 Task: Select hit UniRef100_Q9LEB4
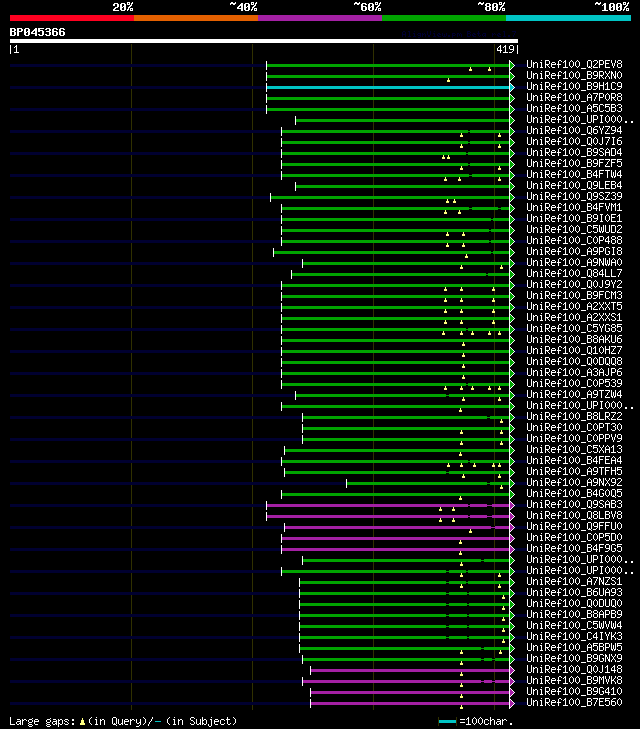pos(574,186)
